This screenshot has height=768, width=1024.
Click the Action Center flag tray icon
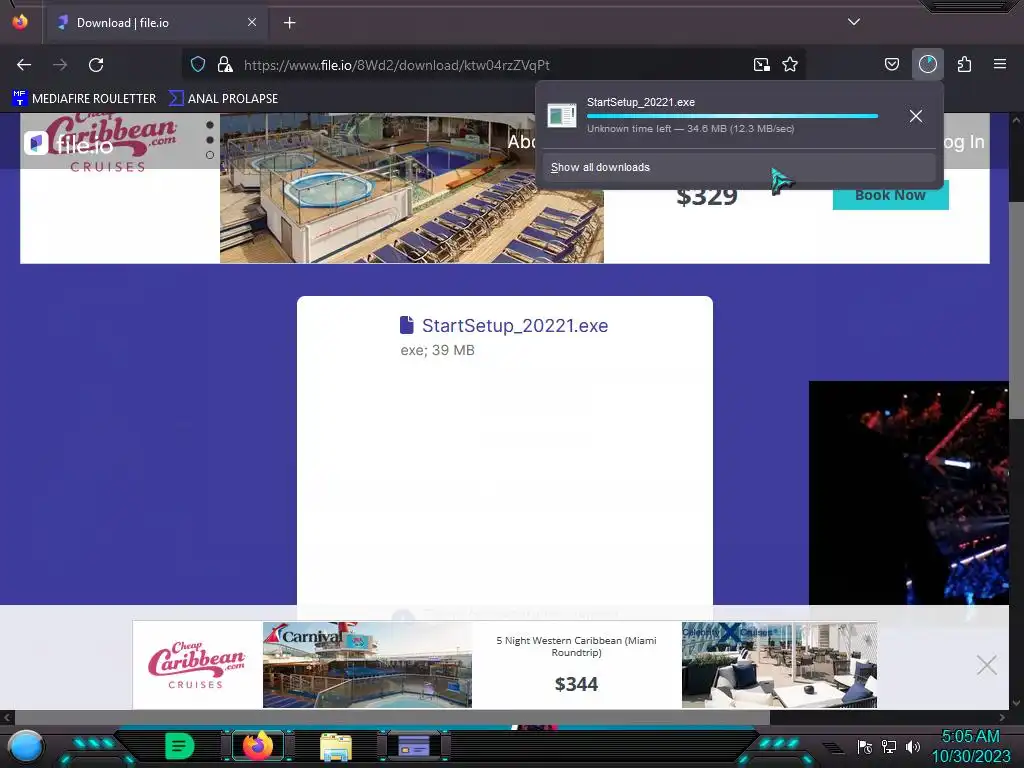pyautogui.click(x=865, y=746)
